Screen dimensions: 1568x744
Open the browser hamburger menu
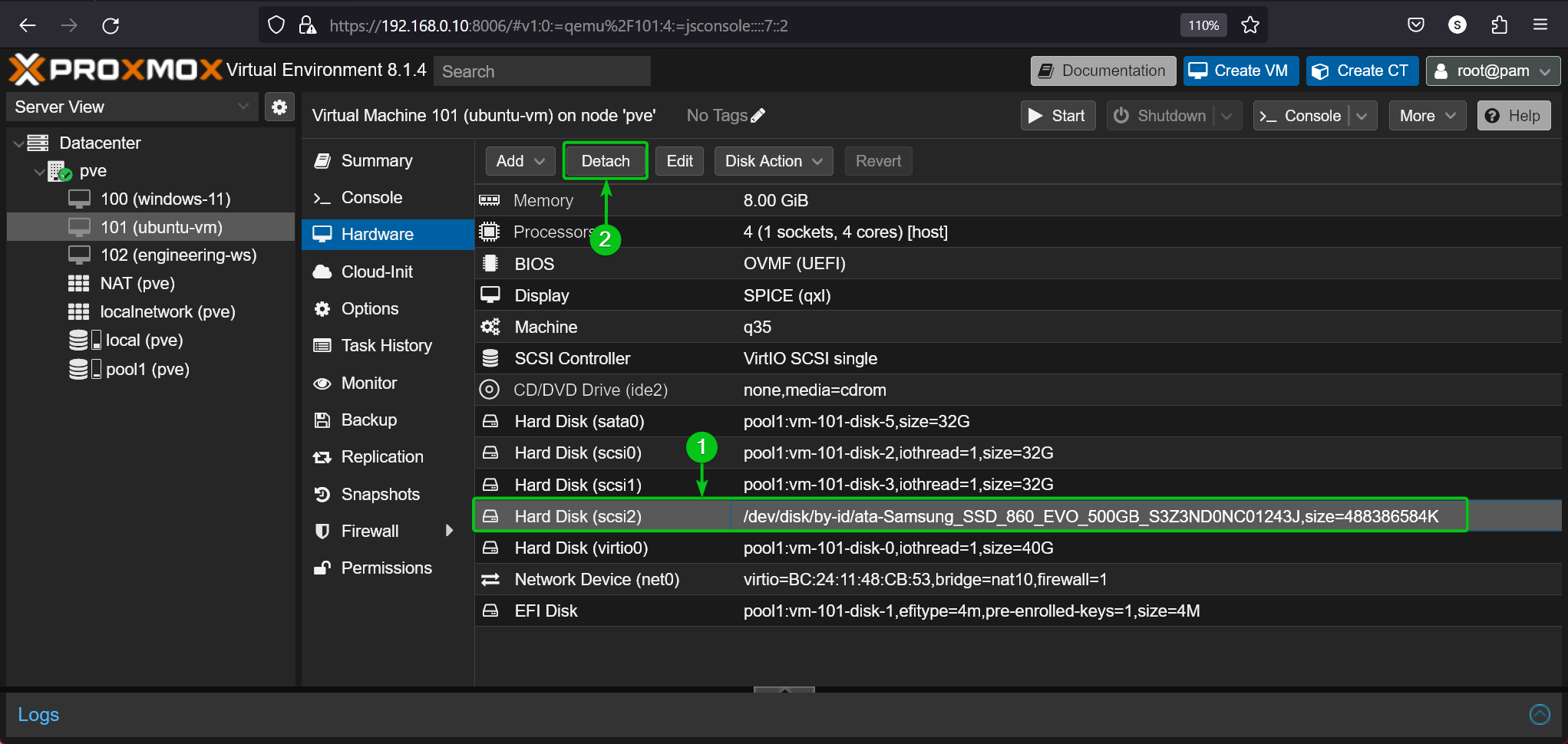tap(1540, 25)
